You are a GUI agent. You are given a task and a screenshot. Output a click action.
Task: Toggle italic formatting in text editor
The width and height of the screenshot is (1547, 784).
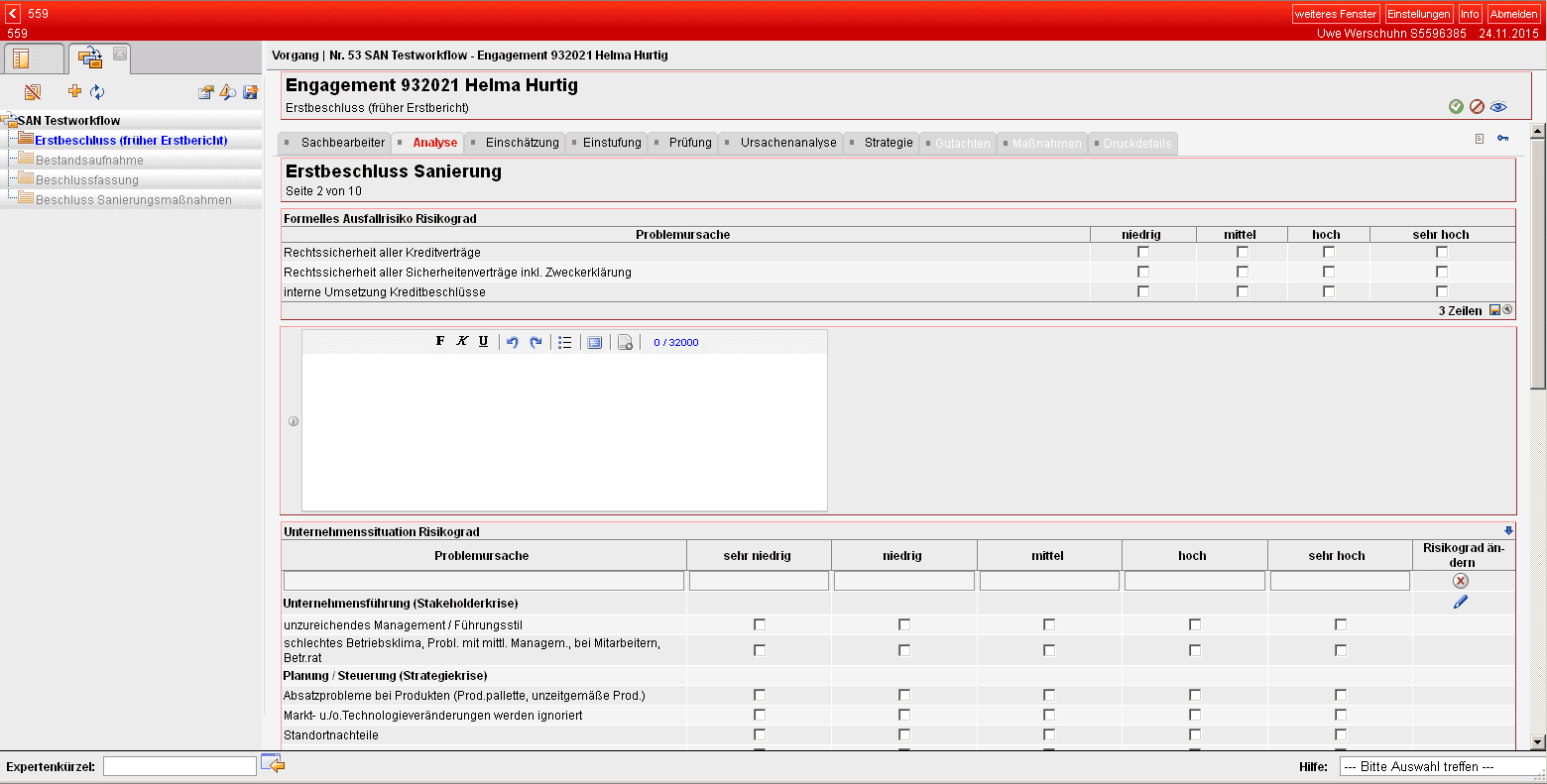[x=462, y=342]
